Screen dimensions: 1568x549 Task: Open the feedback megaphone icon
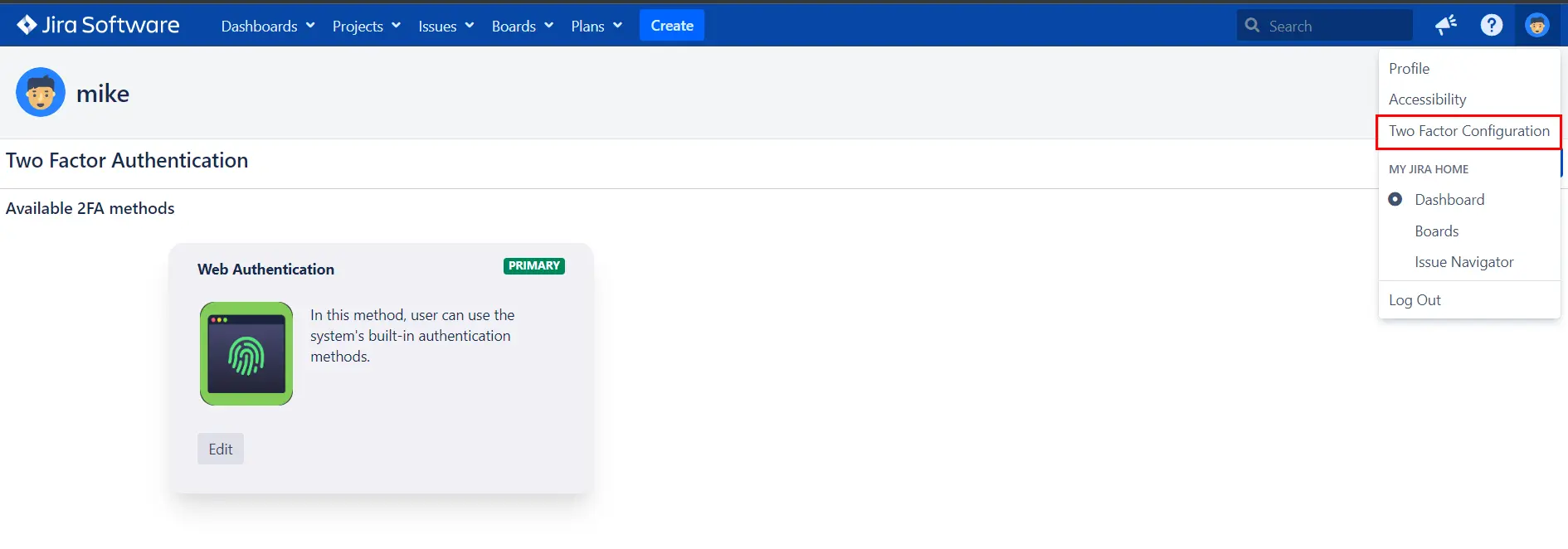click(x=1446, y=26)
